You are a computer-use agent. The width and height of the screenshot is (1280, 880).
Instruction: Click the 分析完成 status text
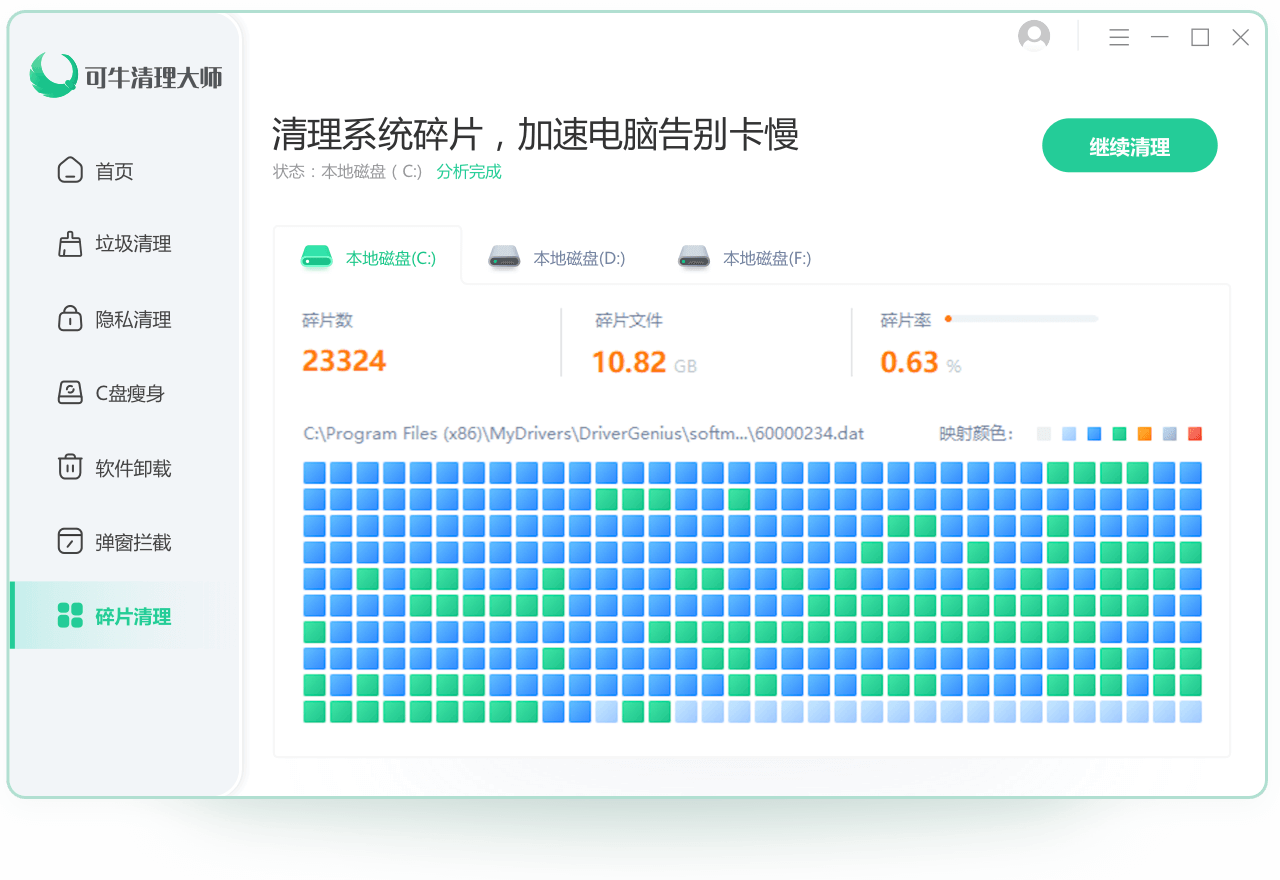pyautogui.click(x=469, y=172)
